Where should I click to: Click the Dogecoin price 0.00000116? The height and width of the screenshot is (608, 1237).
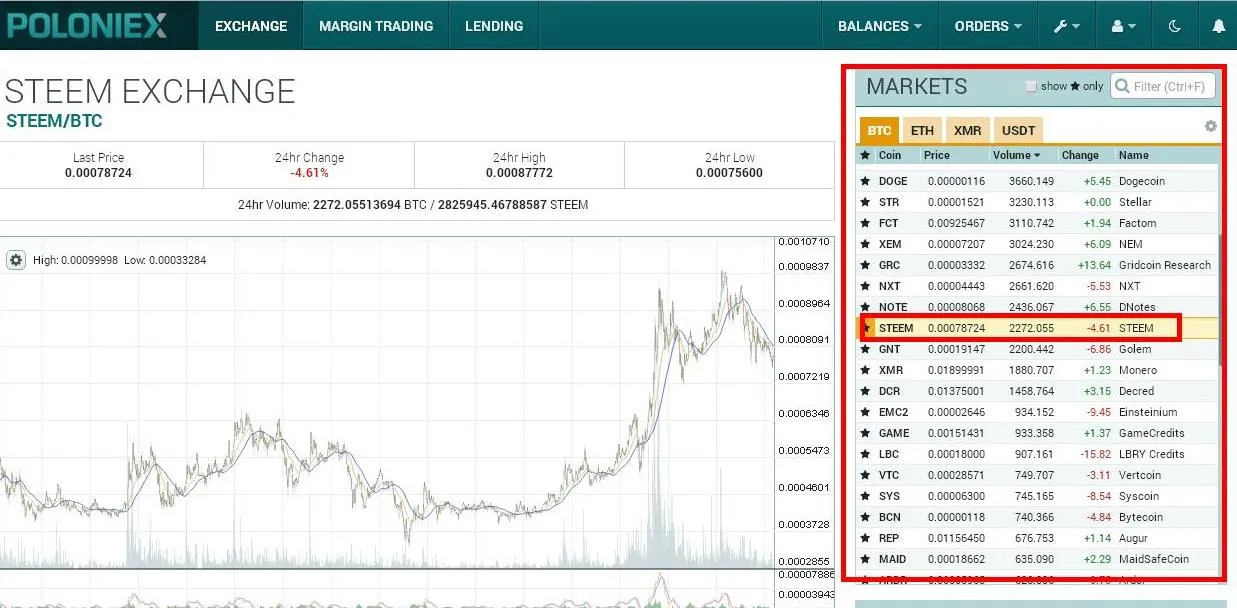[x=956, y=181]
